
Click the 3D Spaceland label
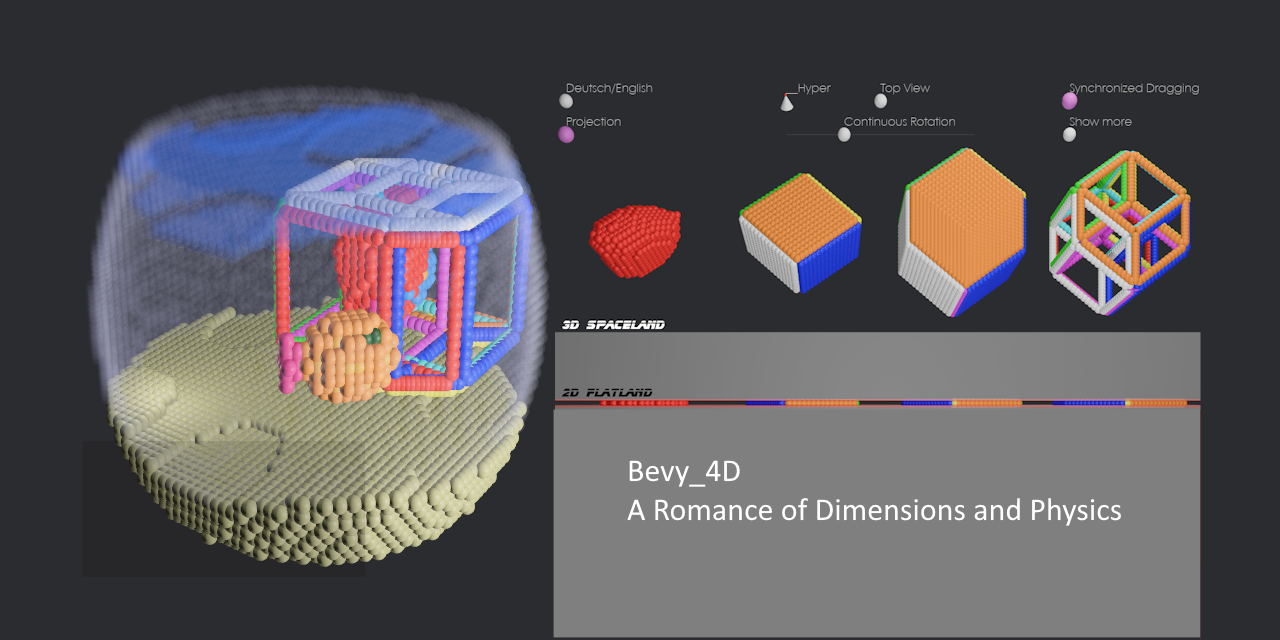click(613, 325)
